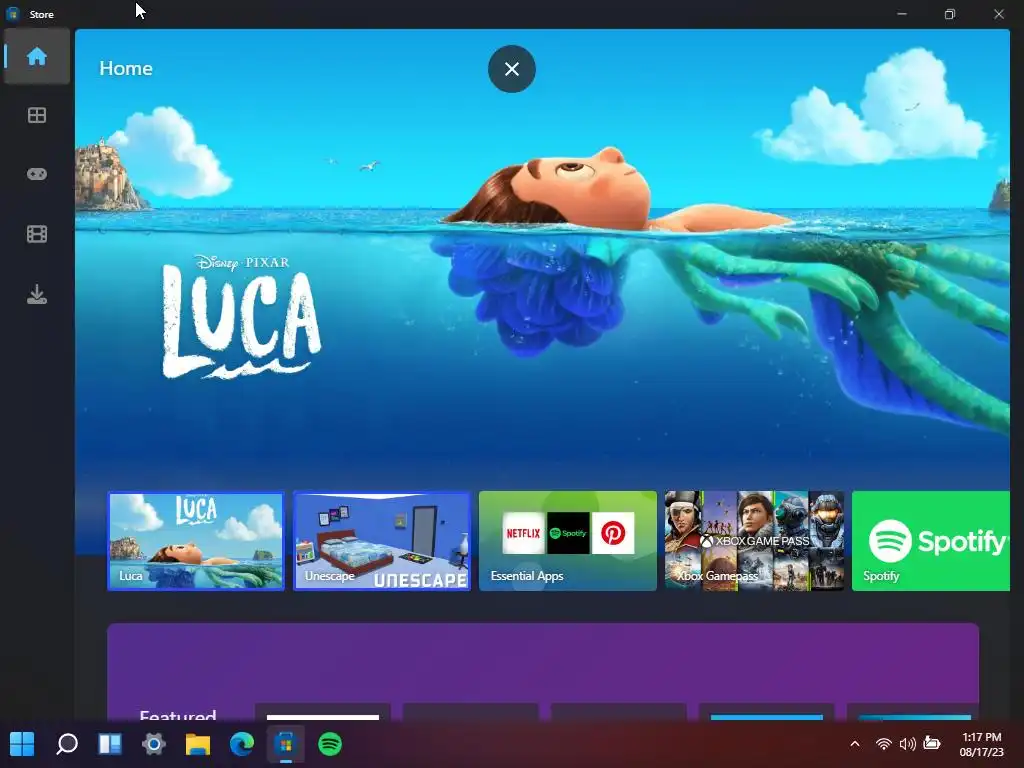Launch Spotify from the taskbar
The width and height of the screenshot is (1024, 768).
330,744
